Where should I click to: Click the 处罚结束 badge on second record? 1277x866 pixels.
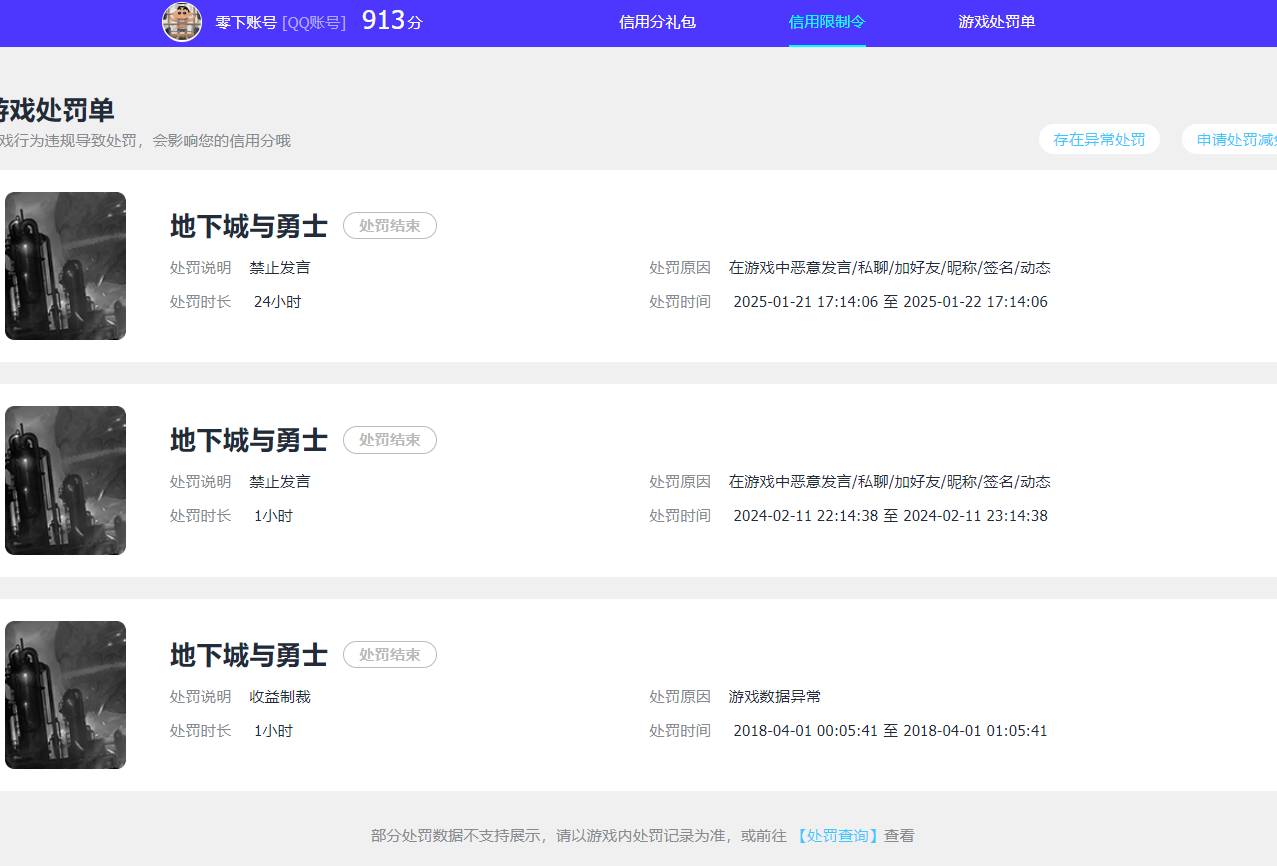pos(390,439)
